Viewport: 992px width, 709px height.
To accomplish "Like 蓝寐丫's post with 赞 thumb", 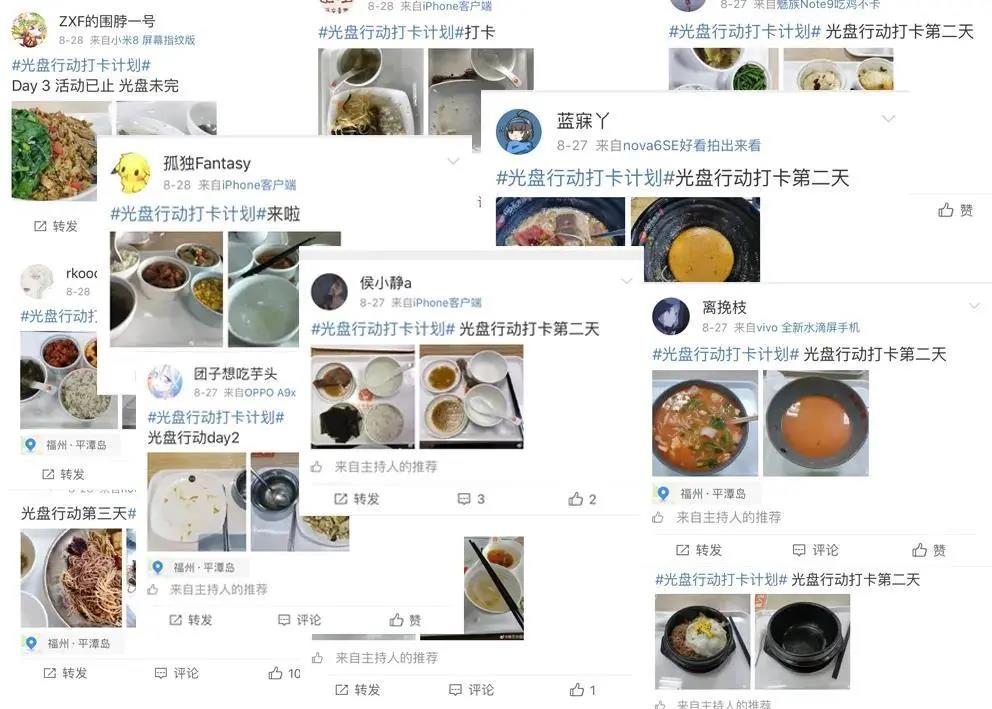I will pos(955,210).
